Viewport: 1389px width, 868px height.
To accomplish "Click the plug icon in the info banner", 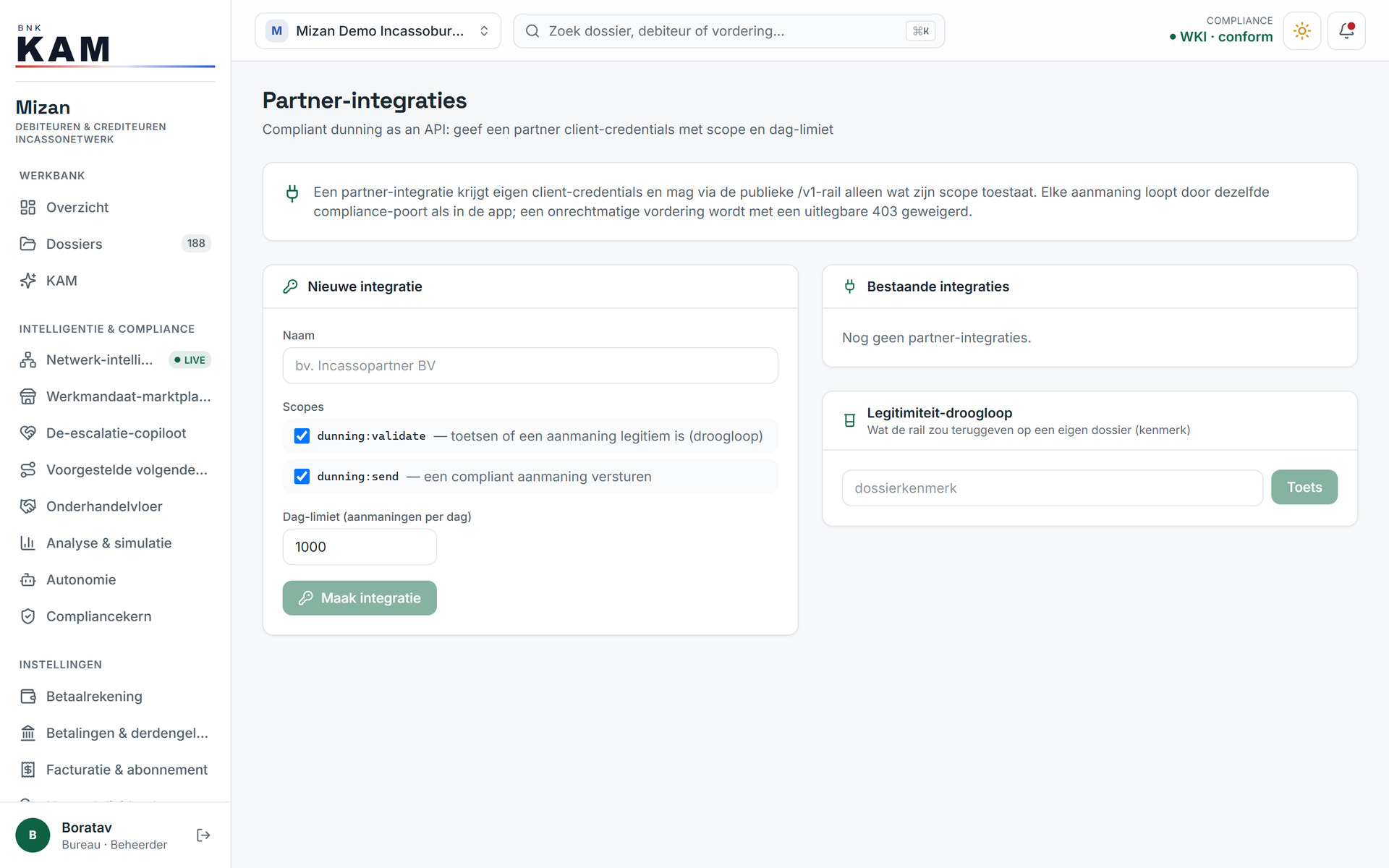I will click(x=292, y=193).
